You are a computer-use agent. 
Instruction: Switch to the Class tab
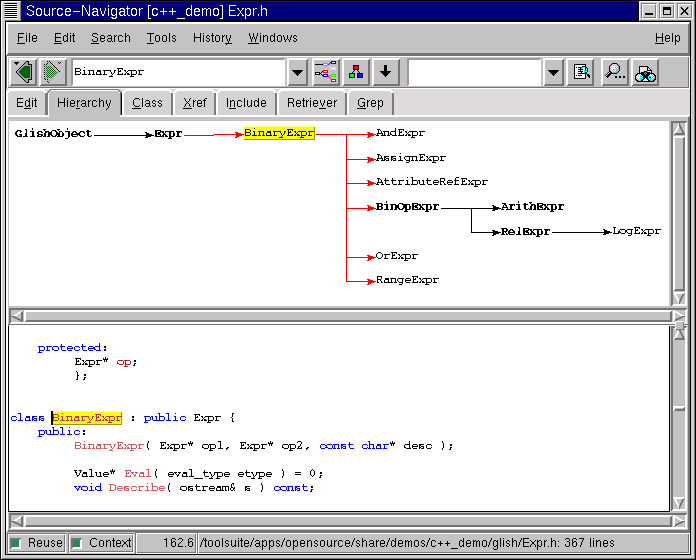(147, 103)
